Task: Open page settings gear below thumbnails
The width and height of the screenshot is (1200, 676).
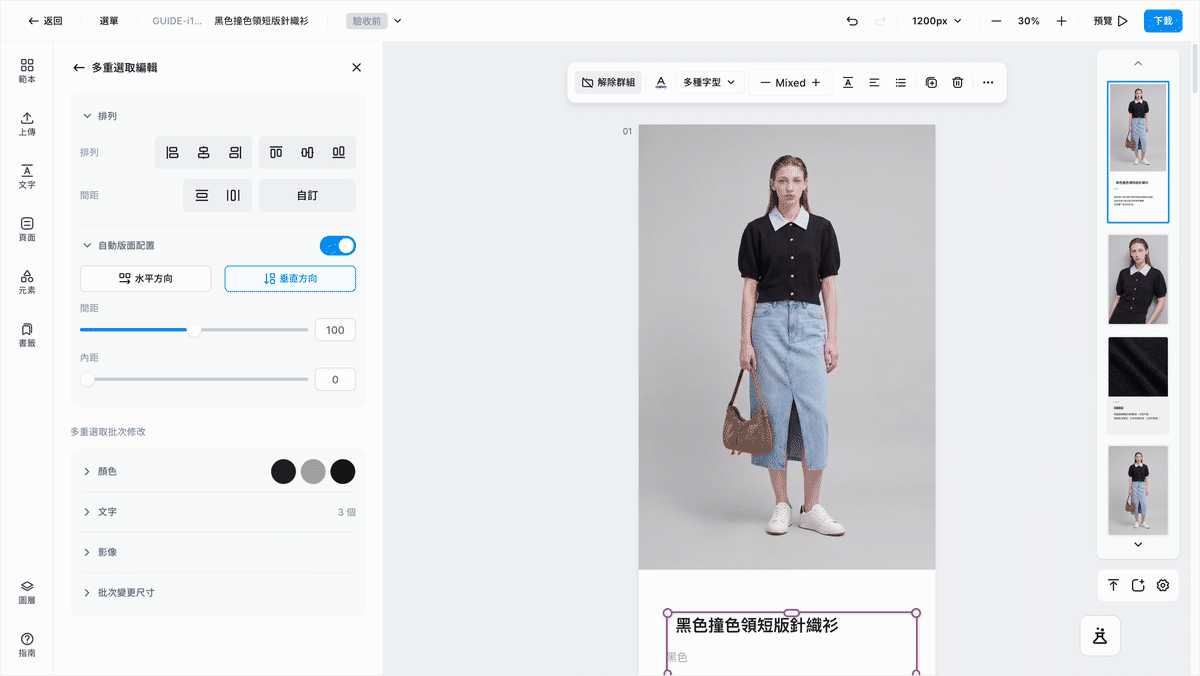Action: click(1163, 586)
